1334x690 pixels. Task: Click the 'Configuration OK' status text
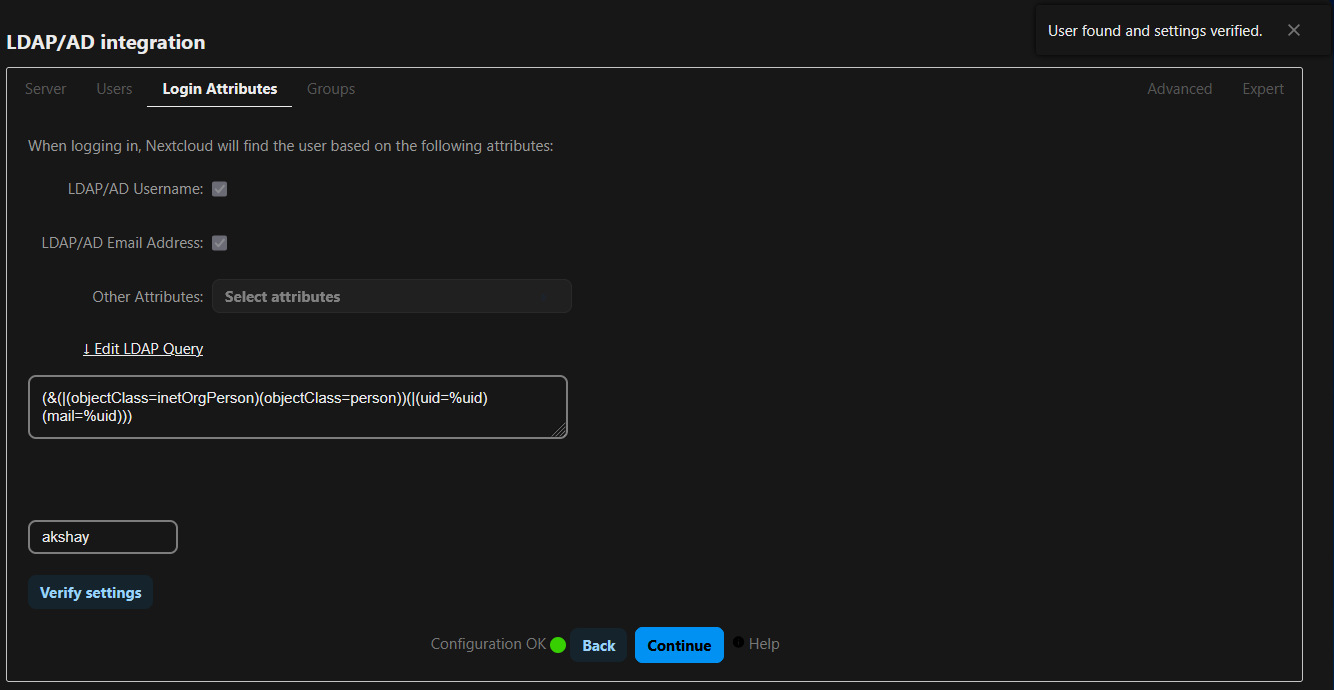pyautogui.click(x=488, y=644)
